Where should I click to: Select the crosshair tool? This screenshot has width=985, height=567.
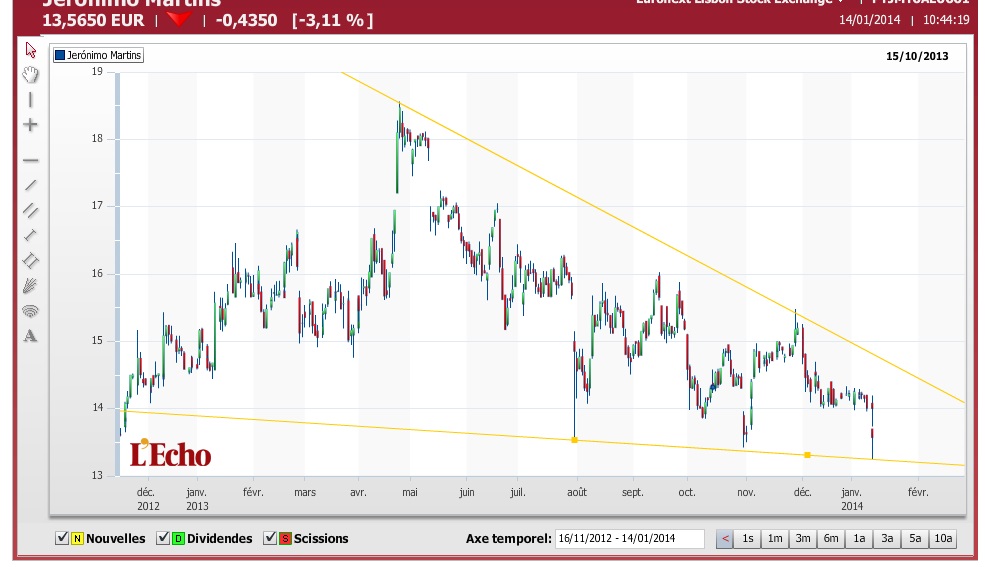30,125
